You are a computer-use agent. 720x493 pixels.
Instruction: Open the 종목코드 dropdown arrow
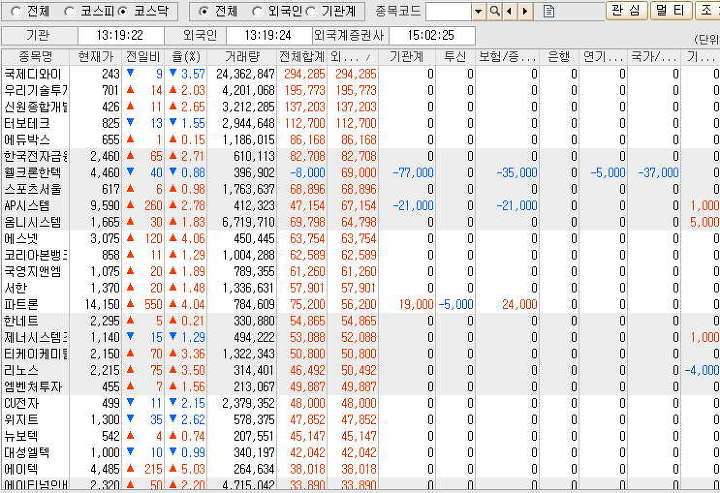[x=478, y=11]
